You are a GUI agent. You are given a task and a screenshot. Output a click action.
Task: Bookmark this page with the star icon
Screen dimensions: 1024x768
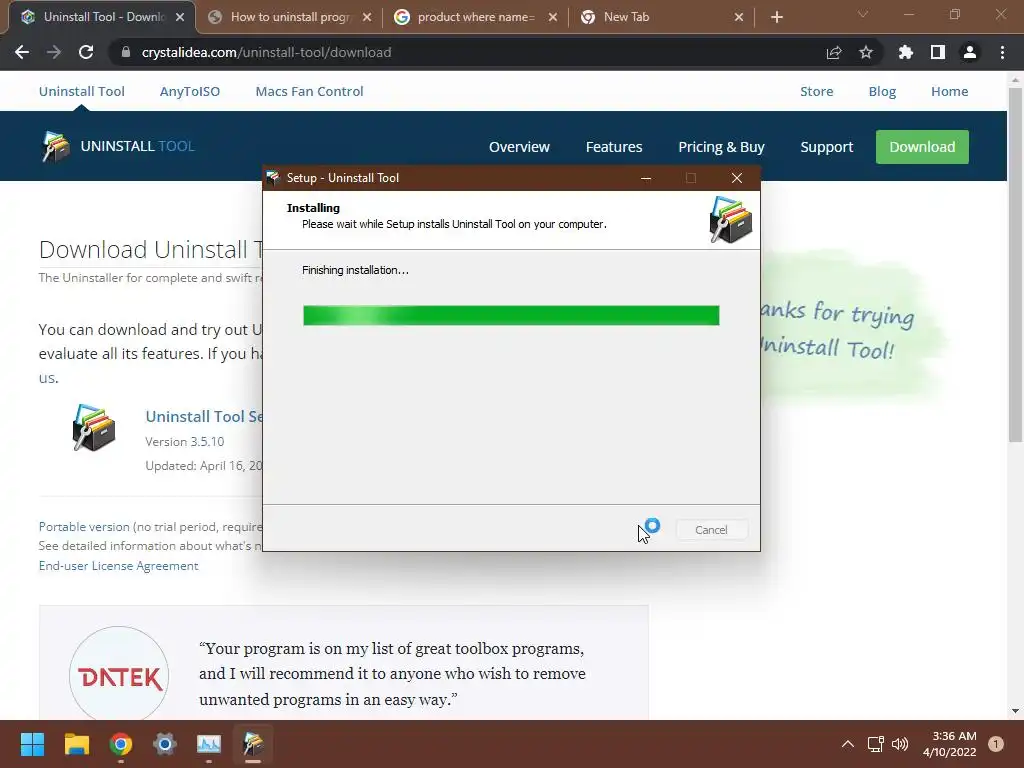coord(866,52)
